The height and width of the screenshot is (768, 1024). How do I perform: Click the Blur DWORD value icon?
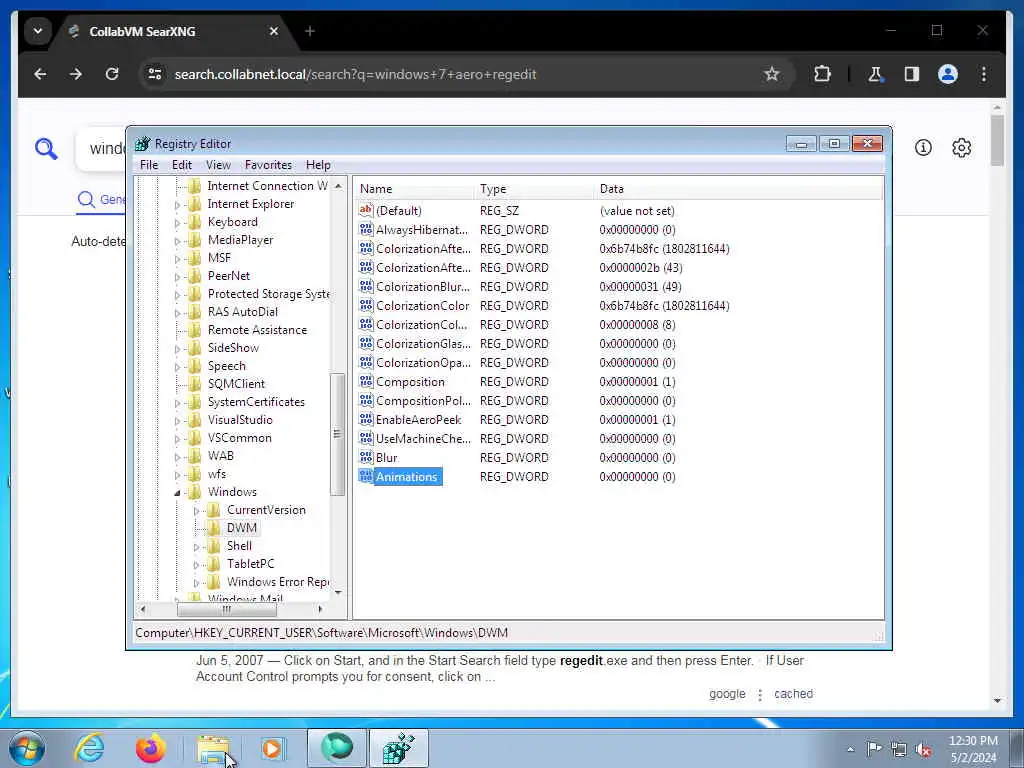tap(366, 456)
